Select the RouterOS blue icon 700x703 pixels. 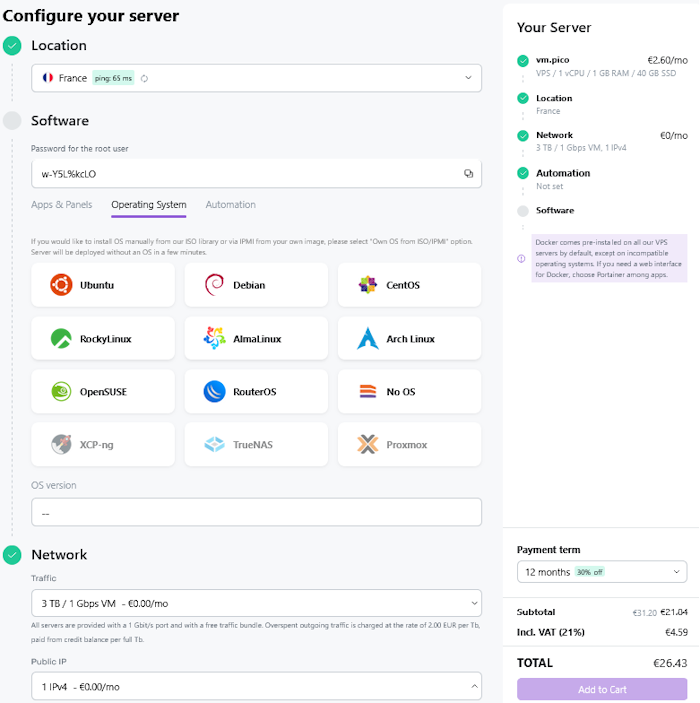tap(214, 392)
